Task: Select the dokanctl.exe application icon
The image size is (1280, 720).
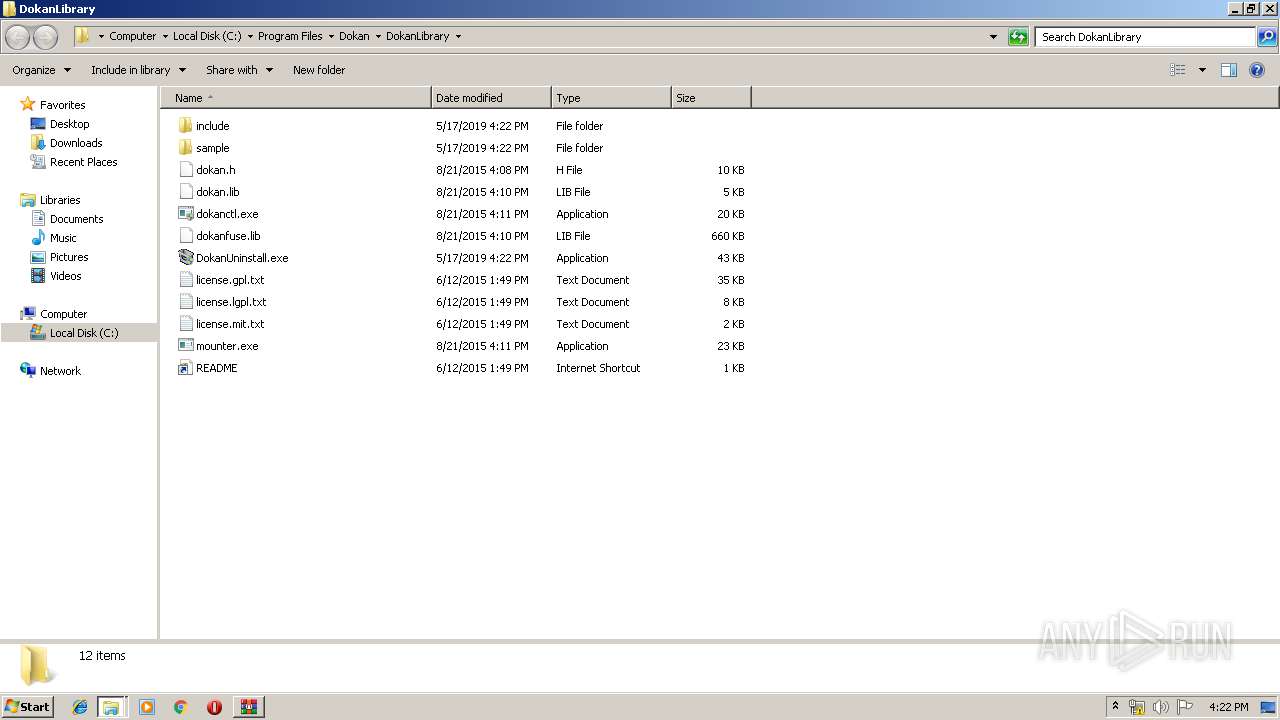Action: click(185, 214)
